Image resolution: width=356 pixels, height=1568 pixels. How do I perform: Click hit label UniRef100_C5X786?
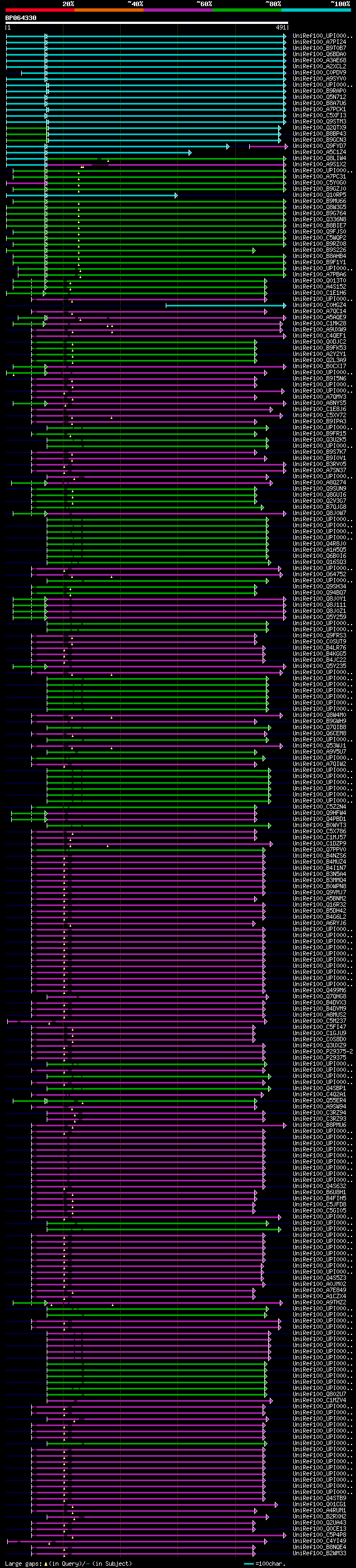pyautogui.click(x=319, y=831)
